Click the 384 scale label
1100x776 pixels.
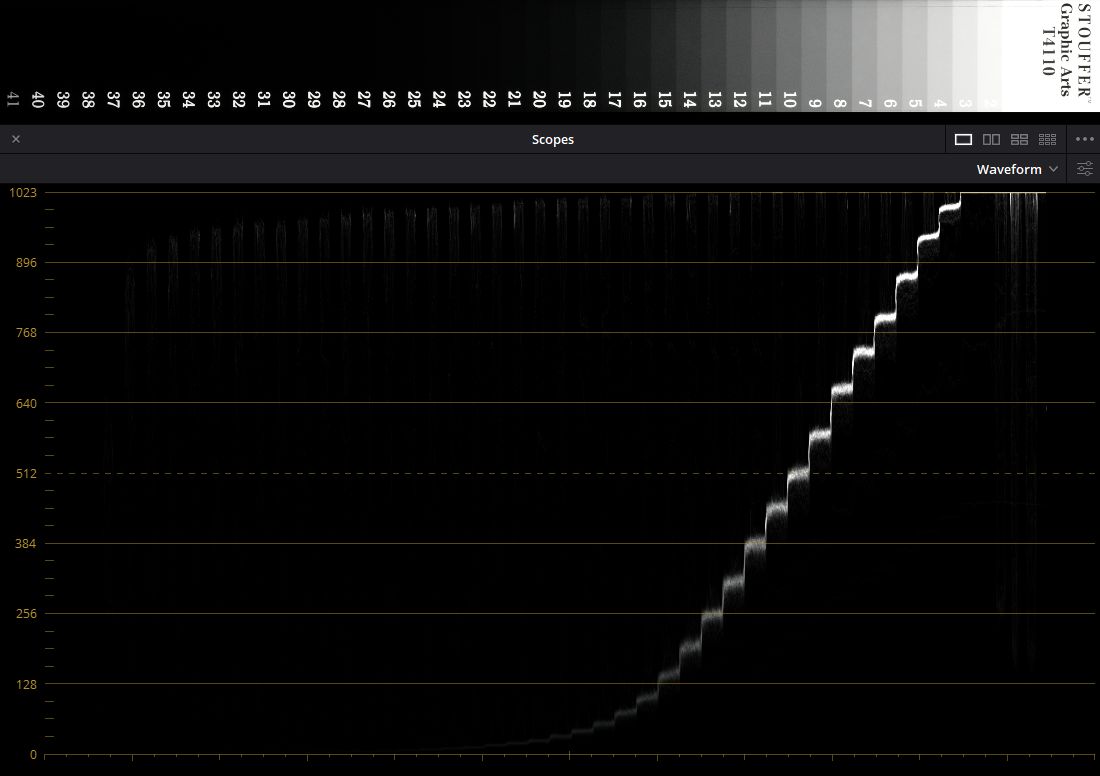click(x=26, y=543)
